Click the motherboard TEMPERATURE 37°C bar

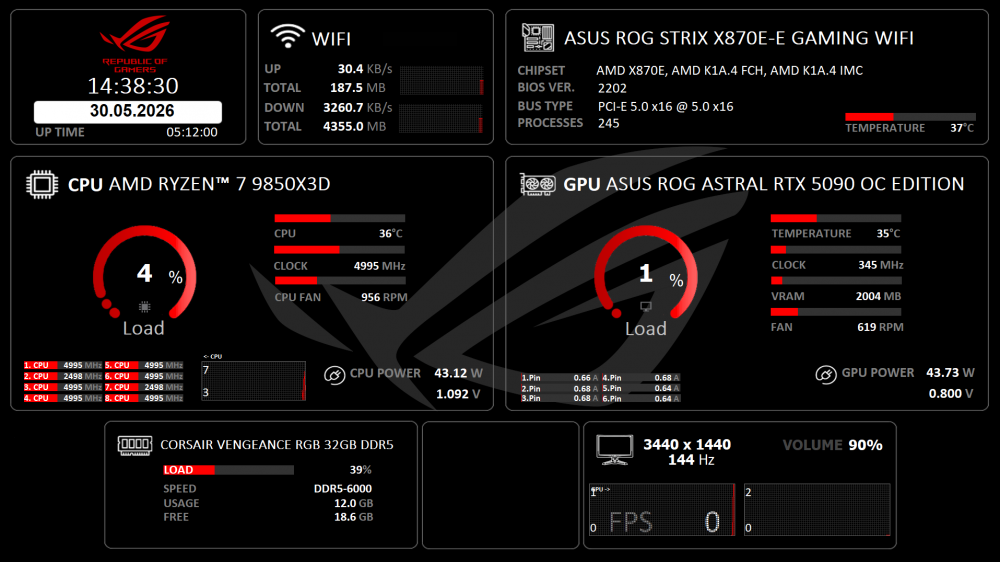coord(910,117)
